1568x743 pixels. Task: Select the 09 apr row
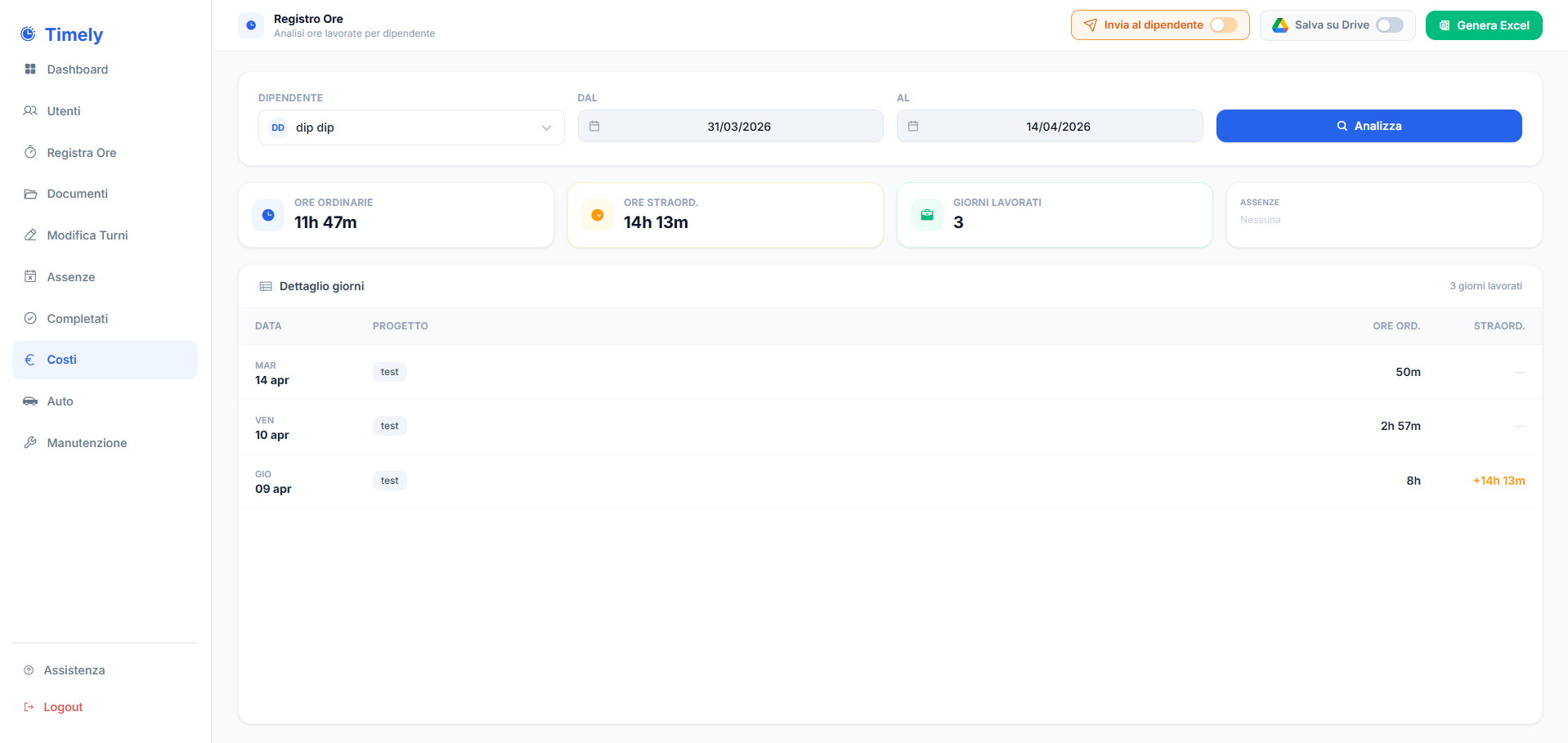pyautogui.click(x=889, y=481)
